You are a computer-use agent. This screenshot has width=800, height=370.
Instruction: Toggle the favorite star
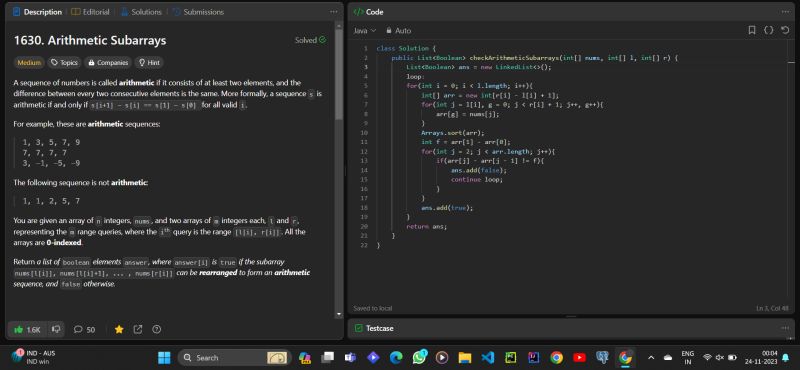[x=119, y=330]
